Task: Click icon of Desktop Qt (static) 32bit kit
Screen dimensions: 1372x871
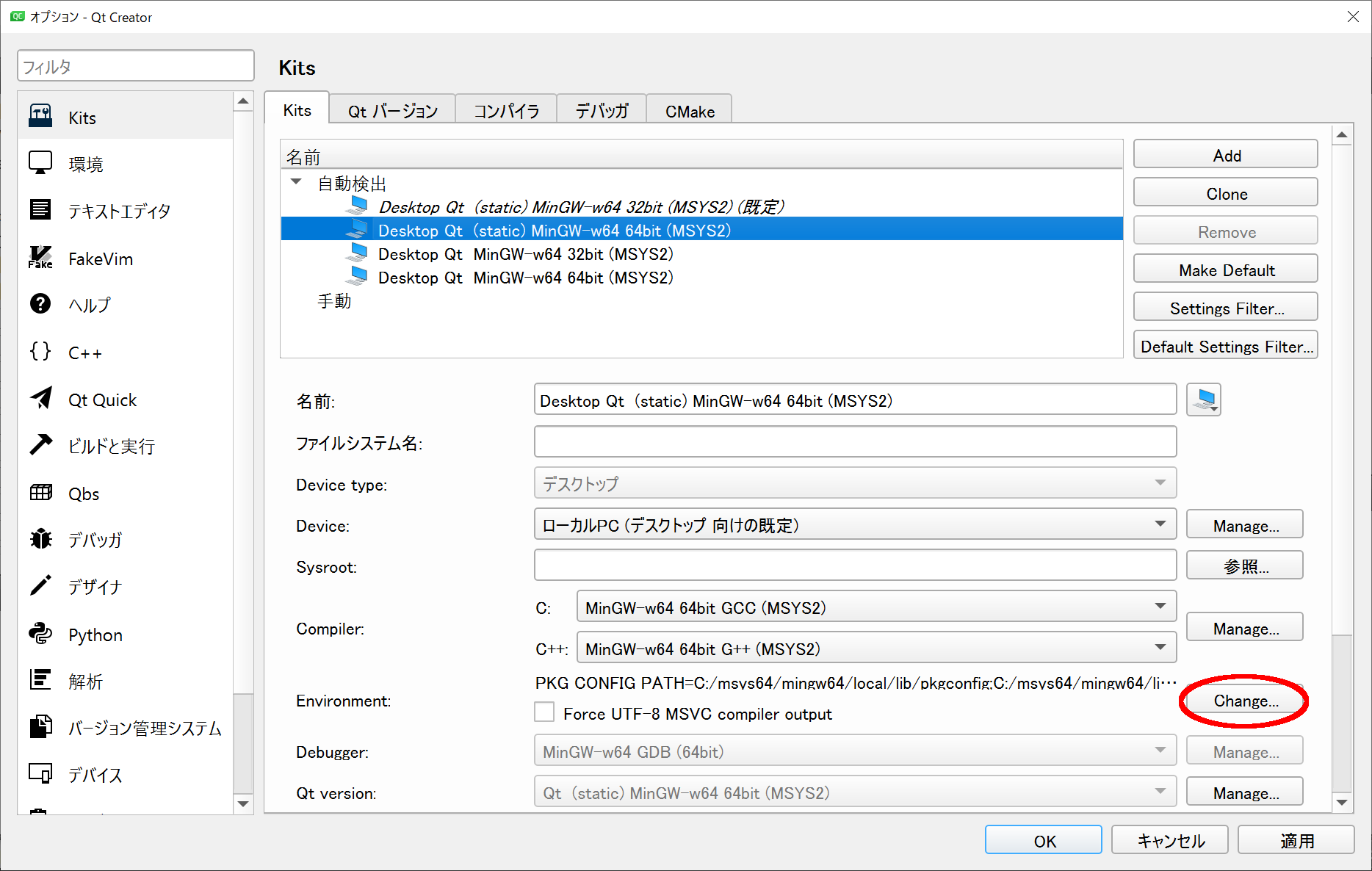Action: [358, 206]
